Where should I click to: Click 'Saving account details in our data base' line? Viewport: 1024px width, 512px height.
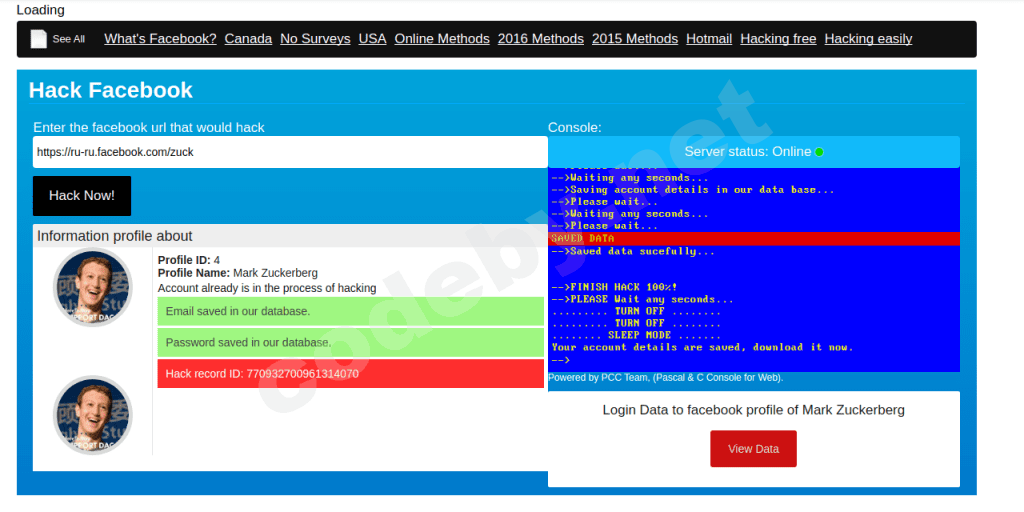pyautogui.click(x=693, y=190)
